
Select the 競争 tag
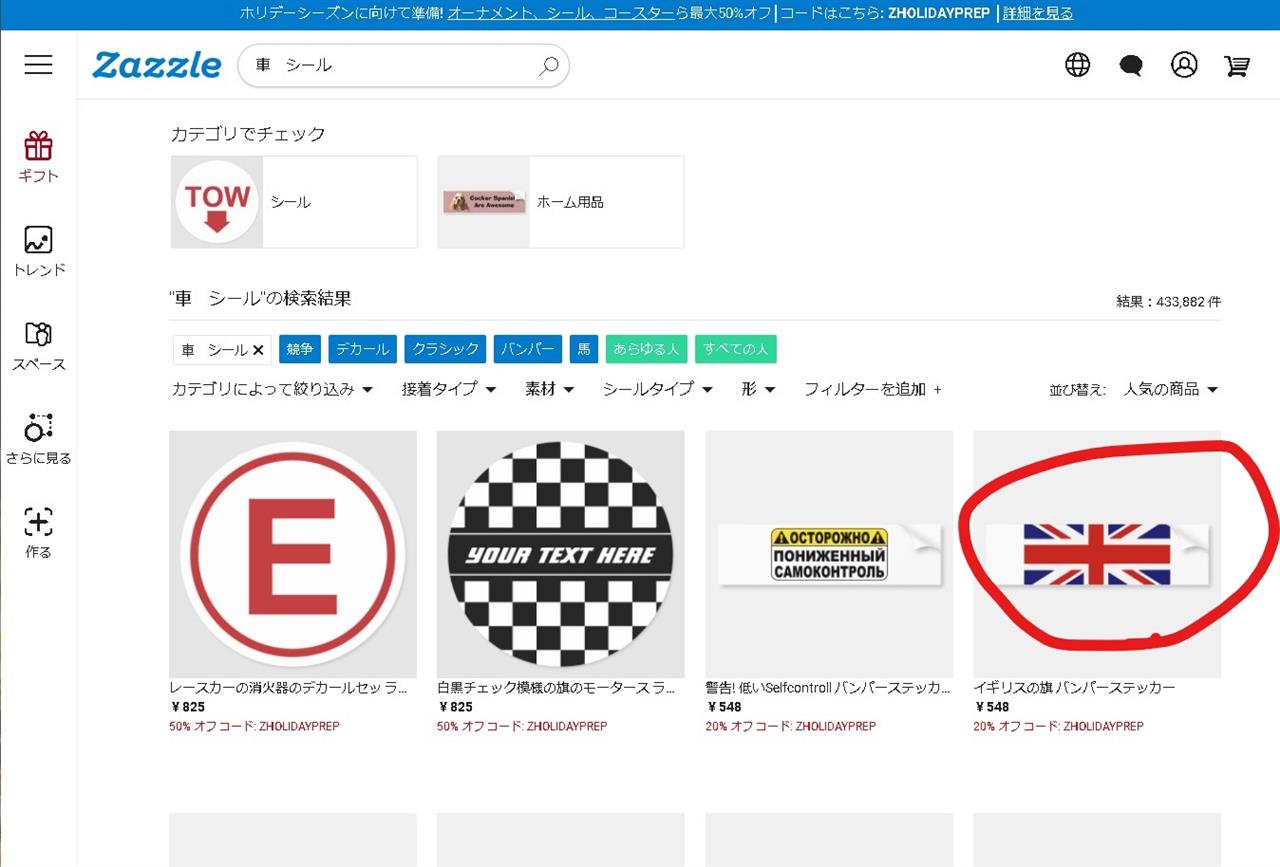coord(300,349)
